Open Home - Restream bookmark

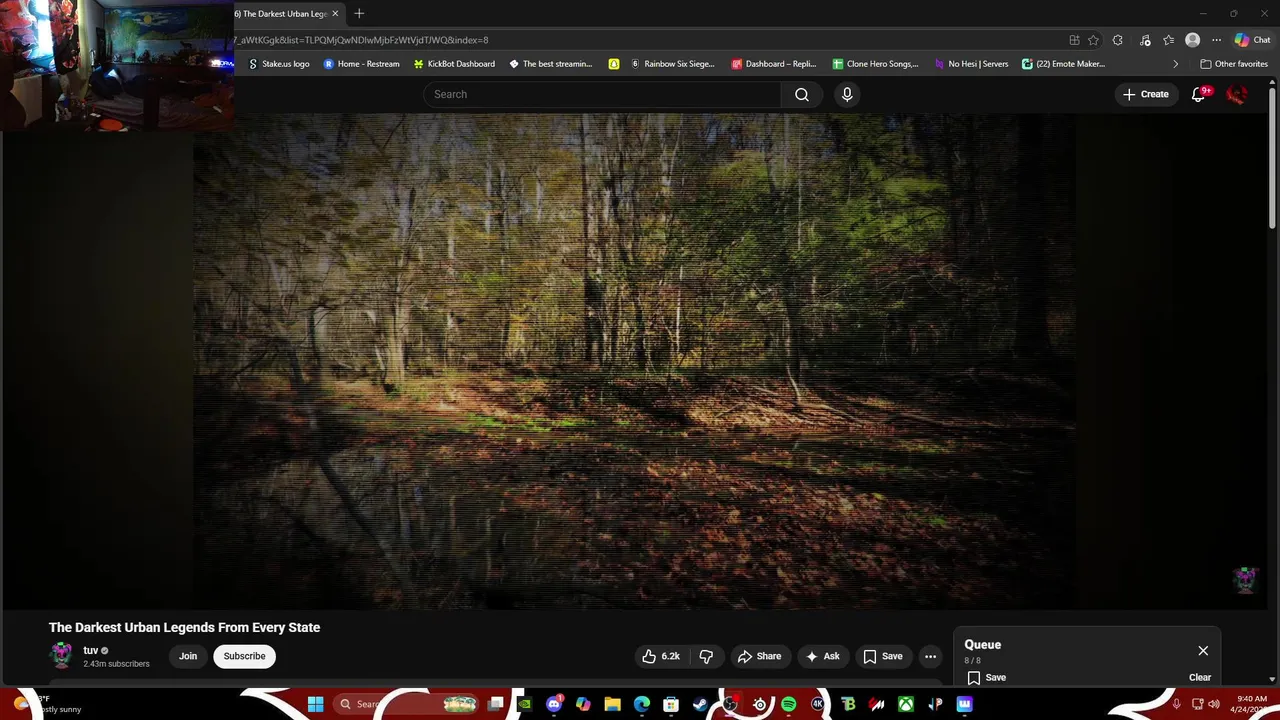(361, 64)
